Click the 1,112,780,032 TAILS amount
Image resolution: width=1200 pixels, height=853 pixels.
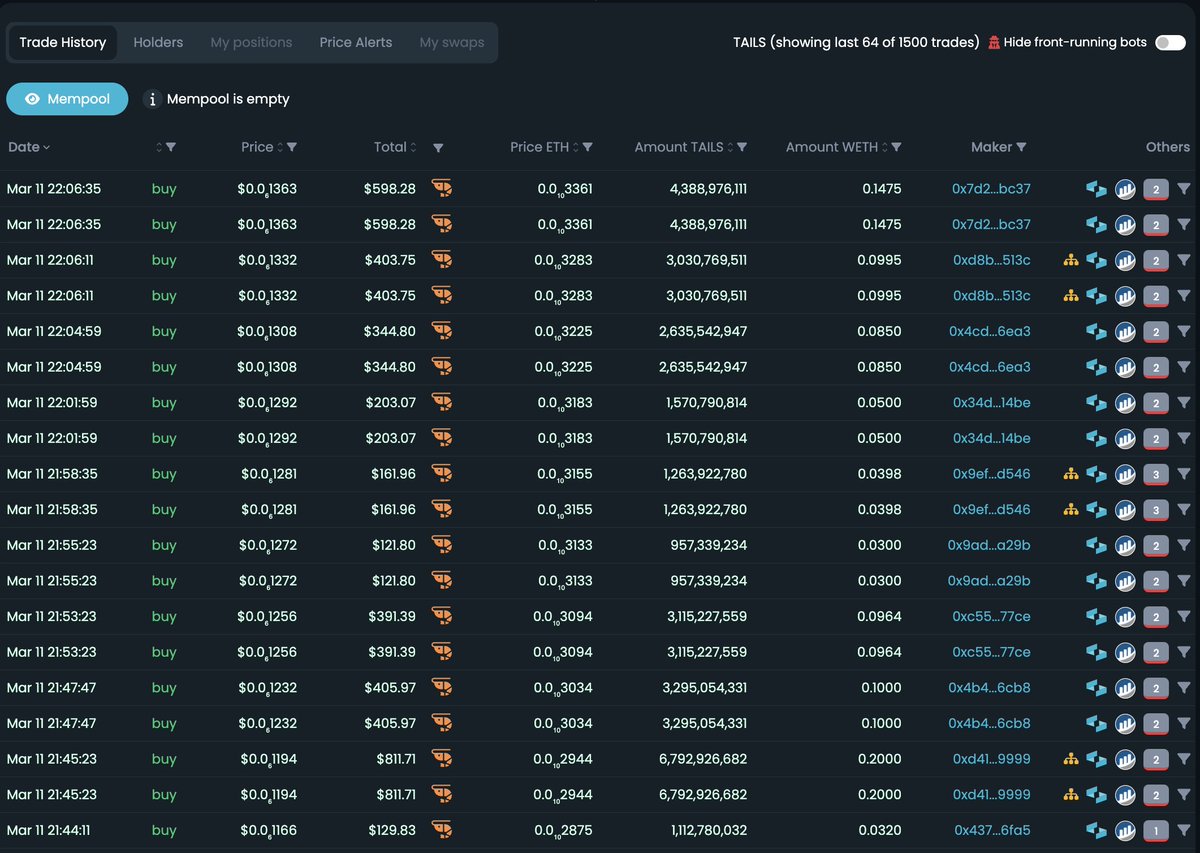[705, 830]
